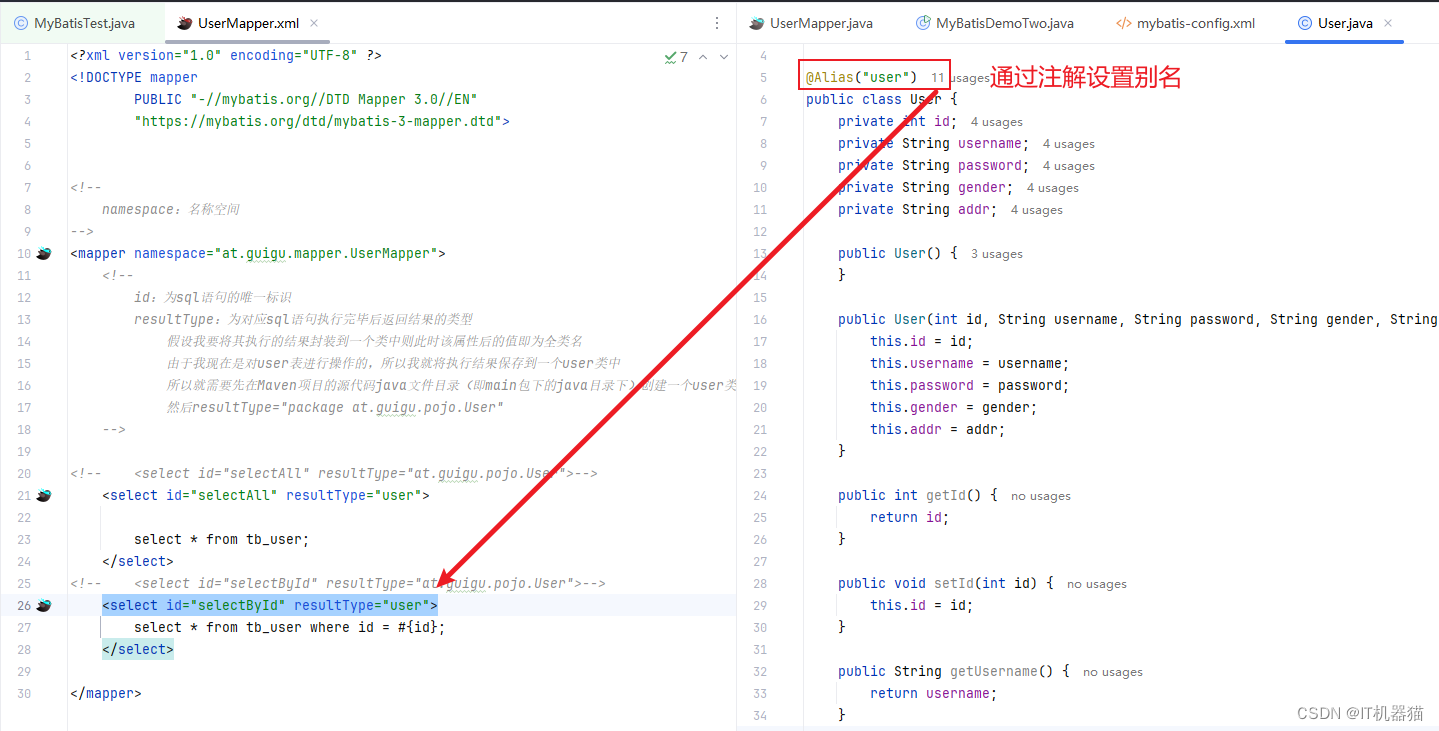Click 'this.username = username;' statement

point(970,364)
